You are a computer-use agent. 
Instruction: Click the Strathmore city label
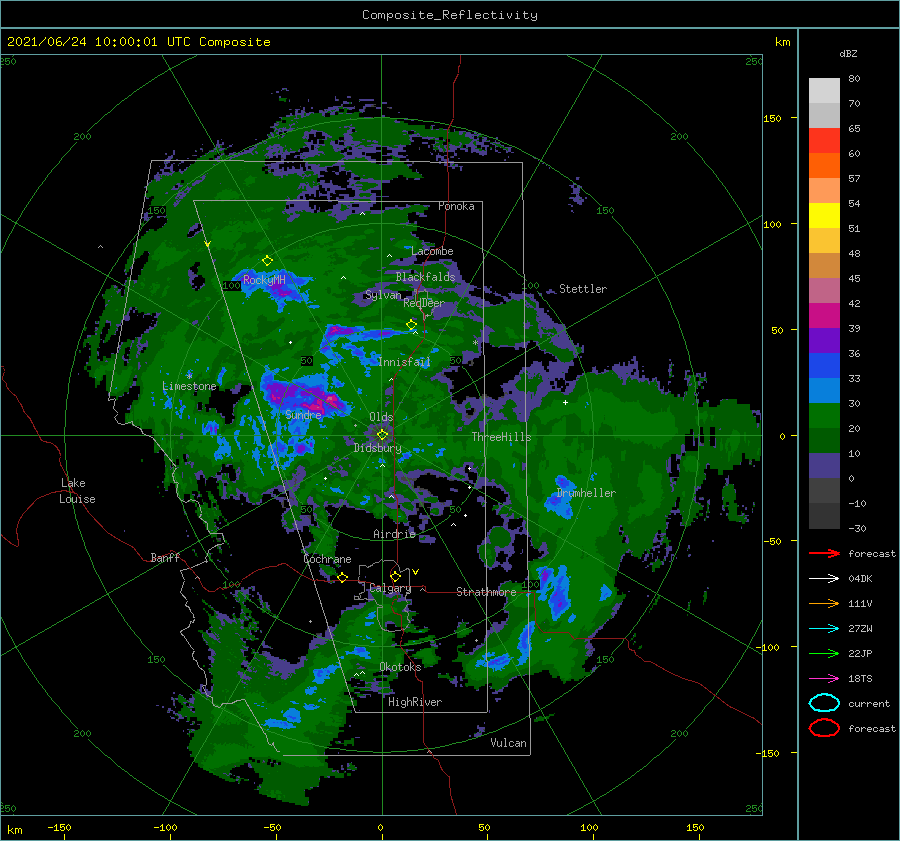pyautogui.click(x=486, y=591)
